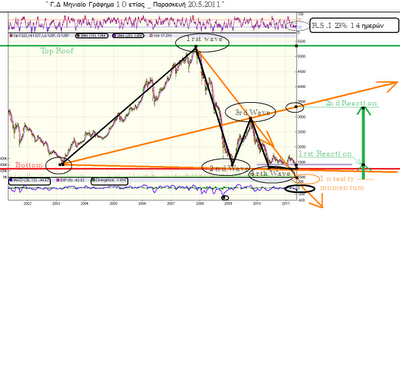The width and height of the screenshot is (400, 373).
Task: Click the chart title dated 20.5.2011
Action: pyautogui.click(x=135, y=4)
